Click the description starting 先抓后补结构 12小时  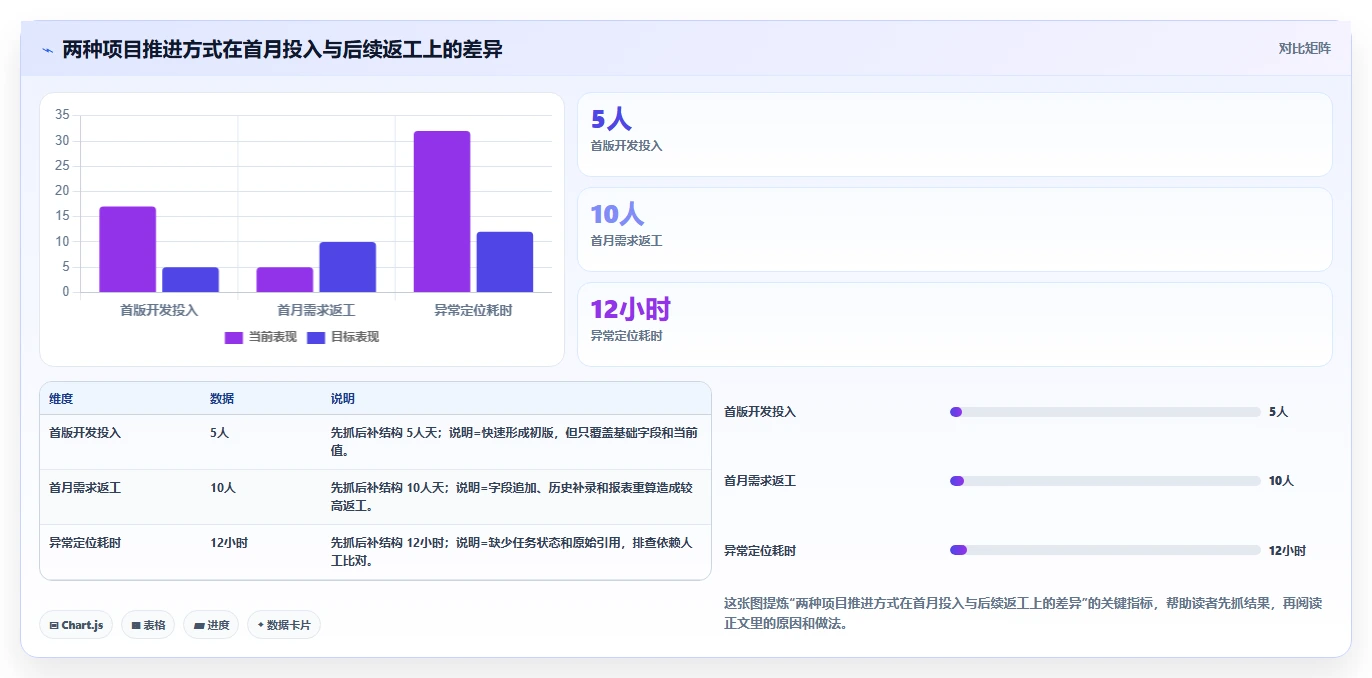(x=511, y=552)
